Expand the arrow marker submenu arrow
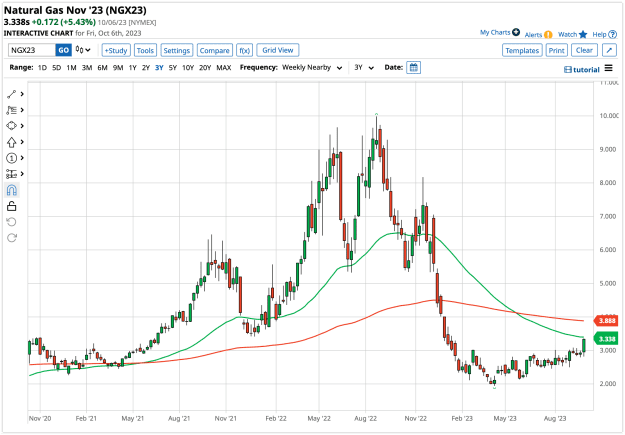The width and height of the screenshot is (625, 435). tap(22, 142)
